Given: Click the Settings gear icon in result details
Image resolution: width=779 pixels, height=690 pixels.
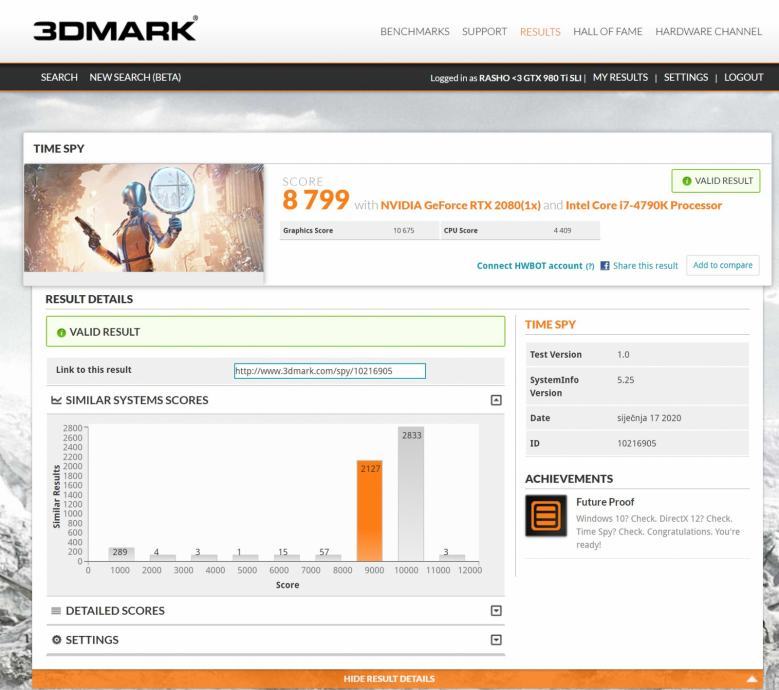Looking at the screenshot, I should click(57, 639).
